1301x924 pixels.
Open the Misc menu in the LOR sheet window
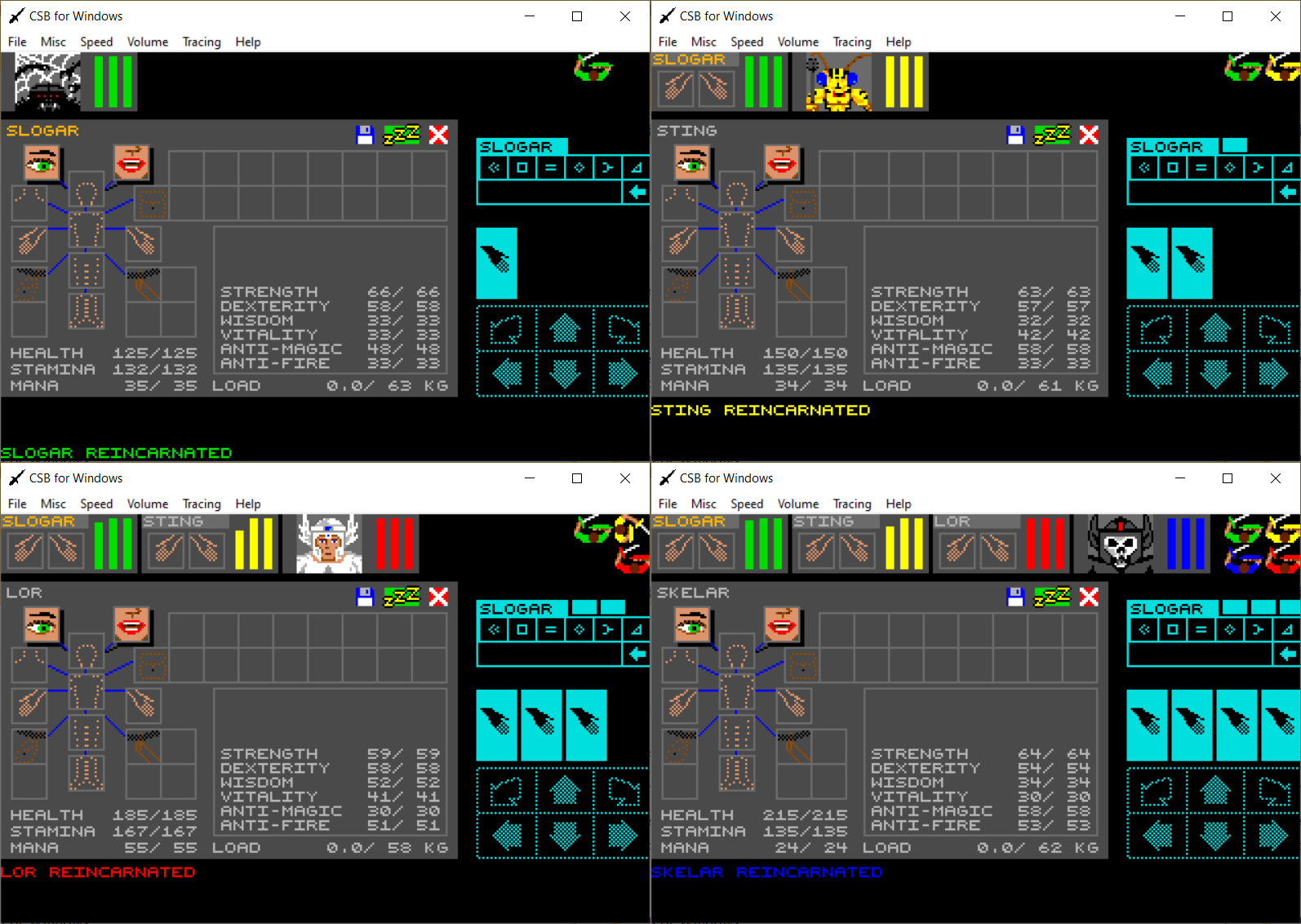click(53, 504)
